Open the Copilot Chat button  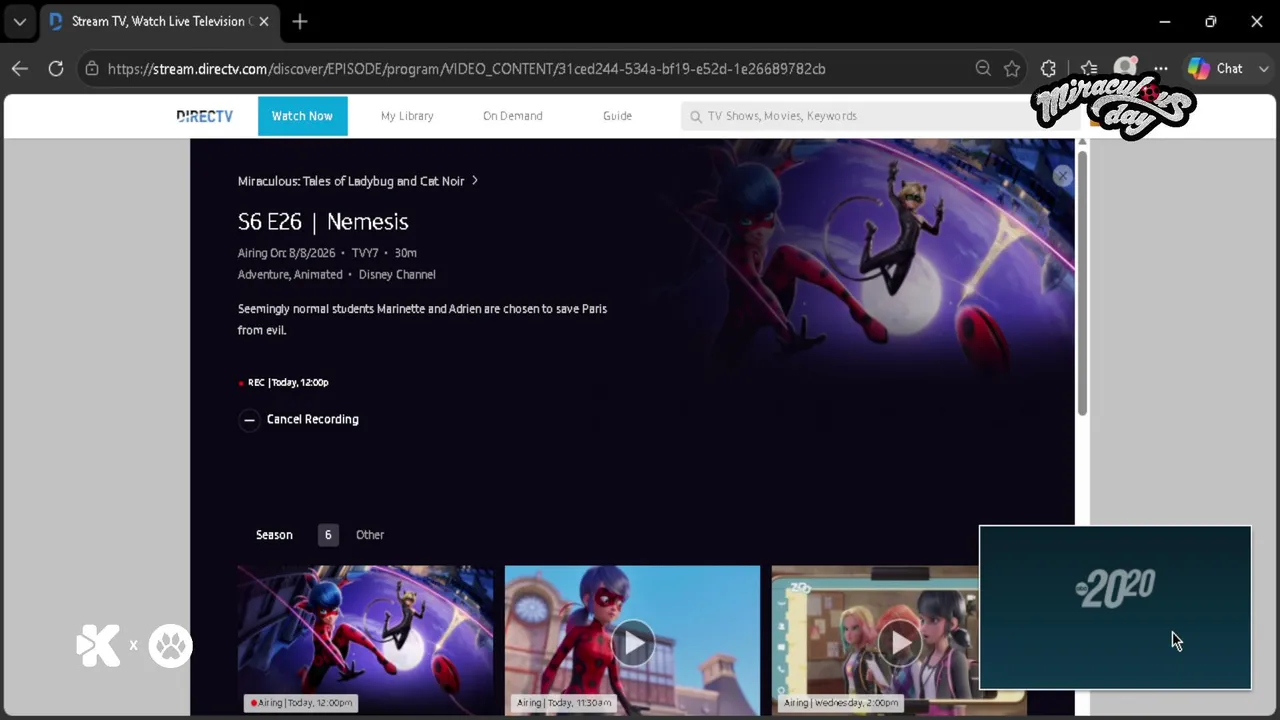[x=1216, y=69]
